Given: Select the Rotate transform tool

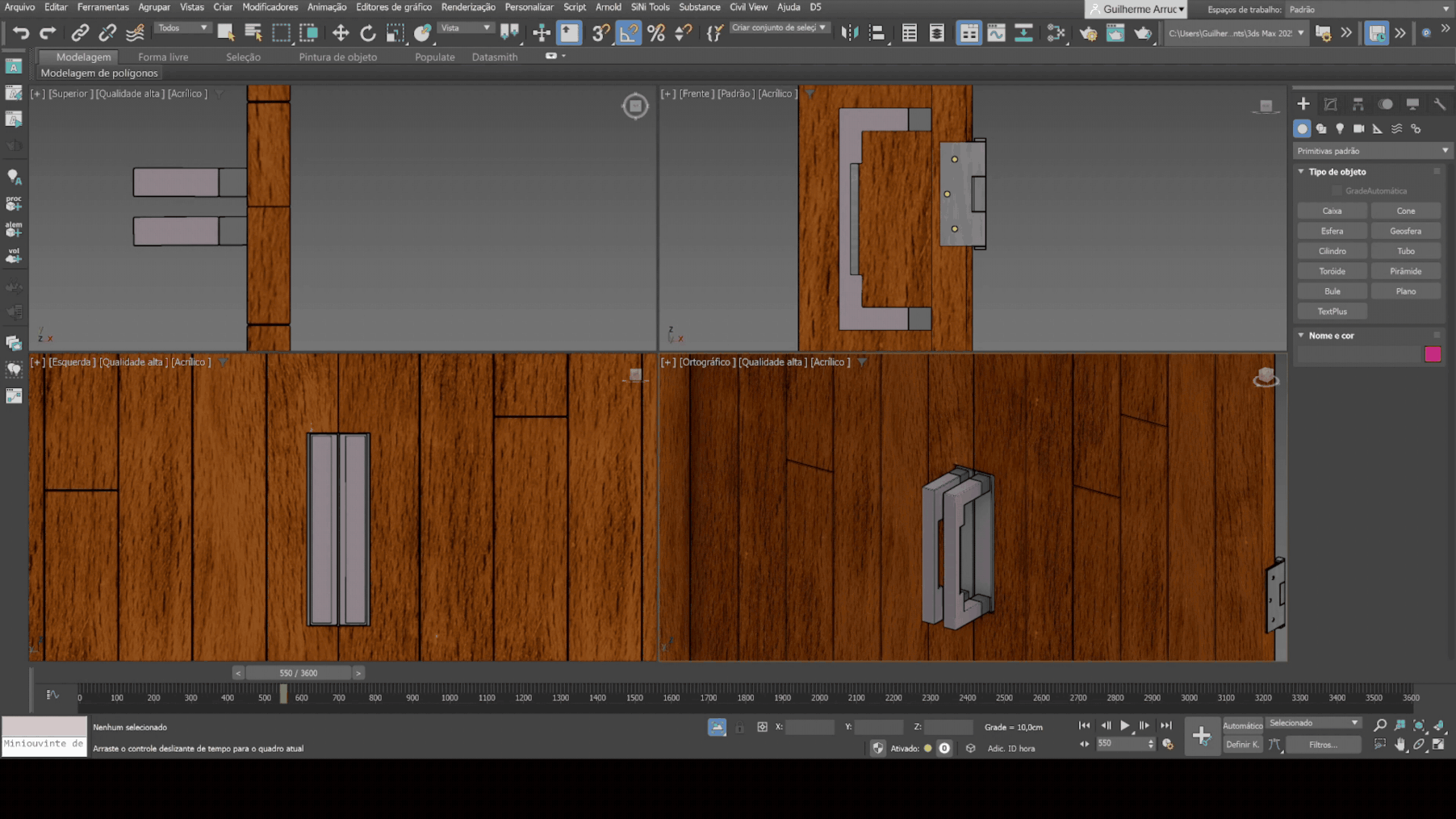Looking at the screenshot, I should pos(367,33).
